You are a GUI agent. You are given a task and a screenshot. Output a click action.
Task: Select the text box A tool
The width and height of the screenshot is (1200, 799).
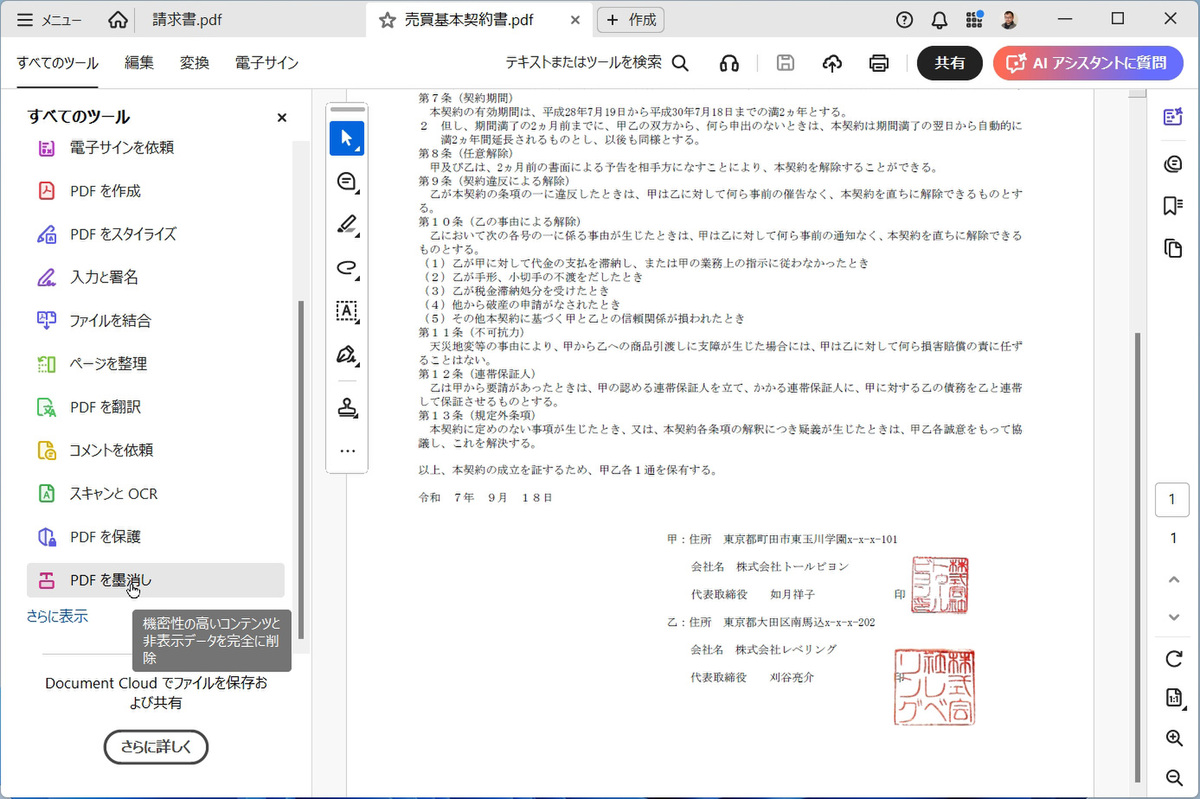click(x=347, y=310)
